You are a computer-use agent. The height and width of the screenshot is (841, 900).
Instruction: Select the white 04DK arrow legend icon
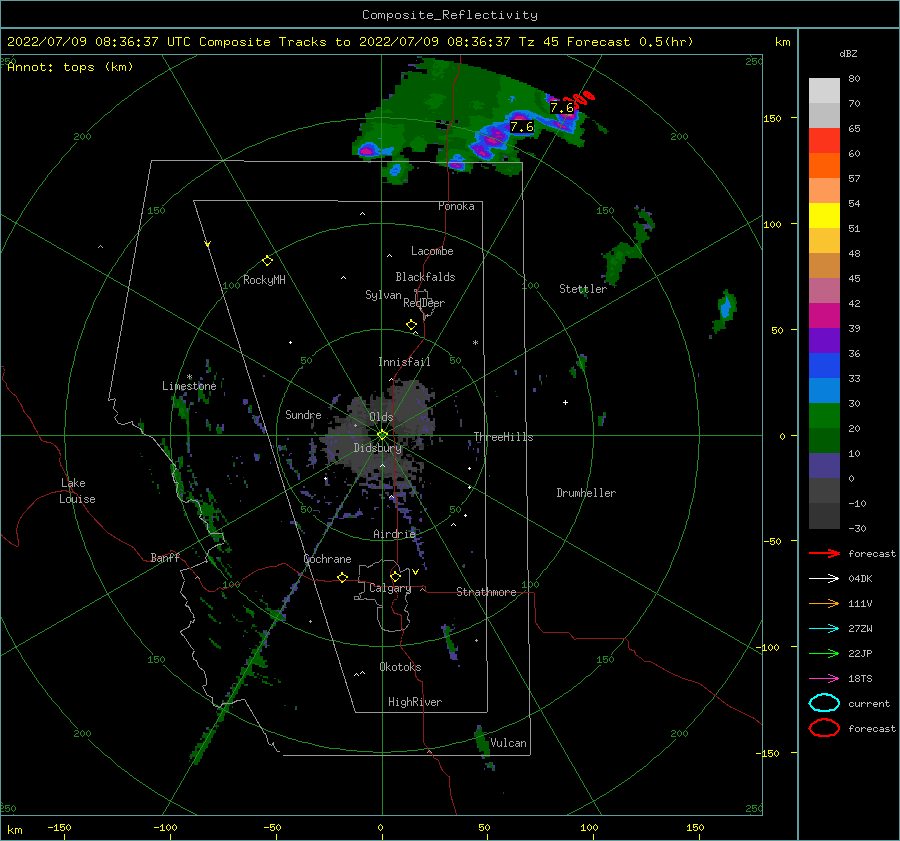(824, 579)
